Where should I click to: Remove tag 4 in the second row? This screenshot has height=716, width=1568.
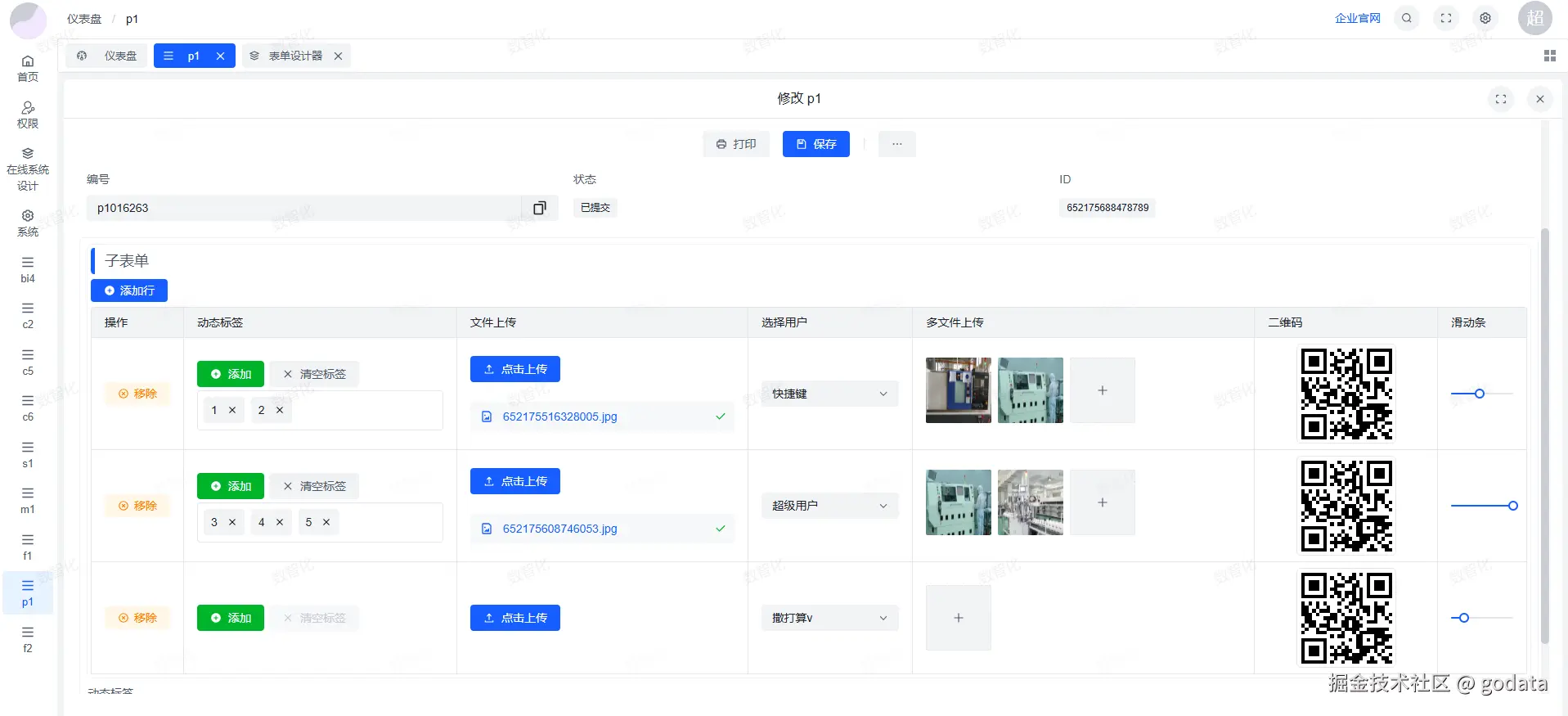280,522
